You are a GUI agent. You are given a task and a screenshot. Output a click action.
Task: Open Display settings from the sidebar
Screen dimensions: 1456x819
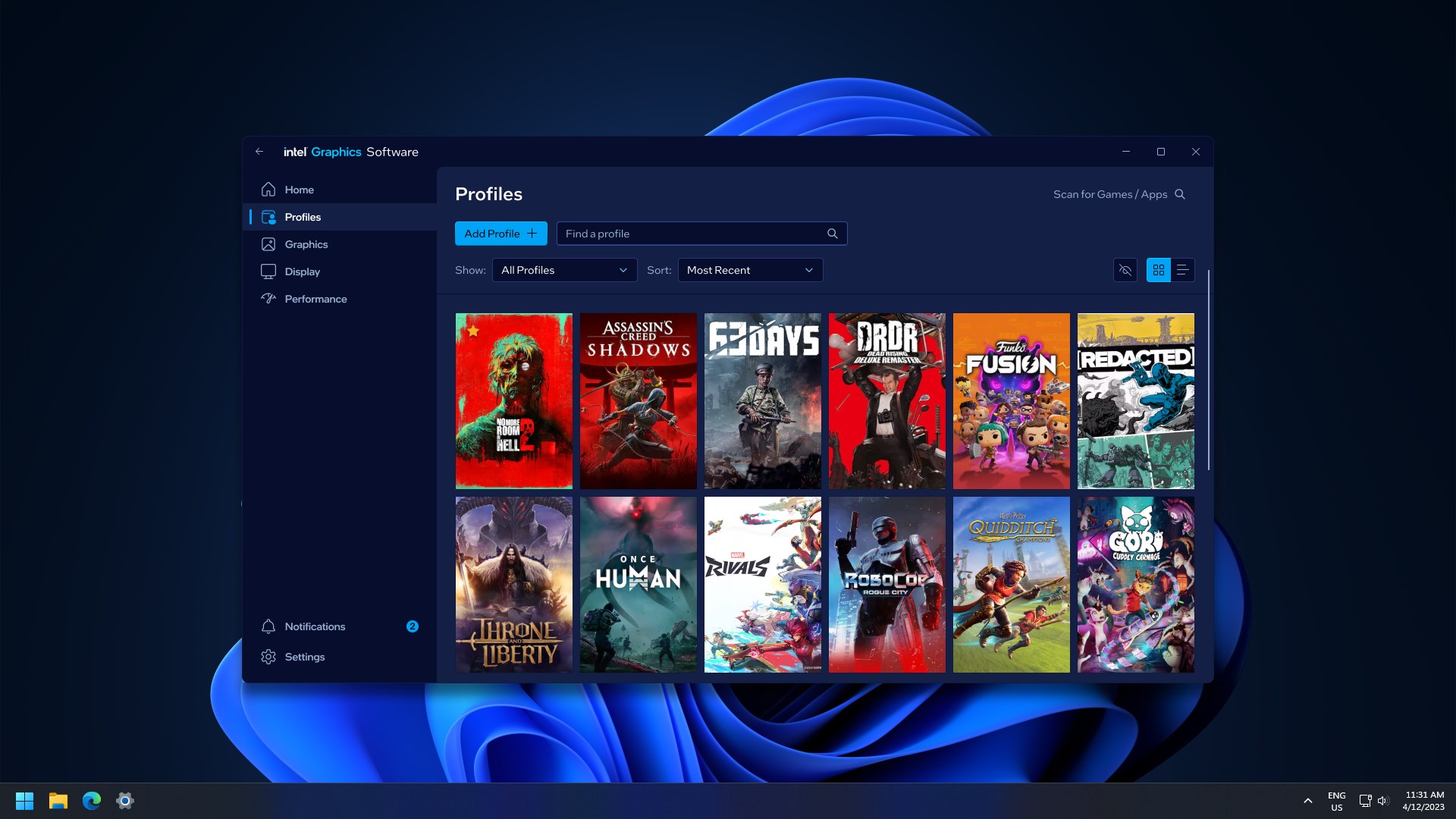pyautogui.click(x=301, y=271)
